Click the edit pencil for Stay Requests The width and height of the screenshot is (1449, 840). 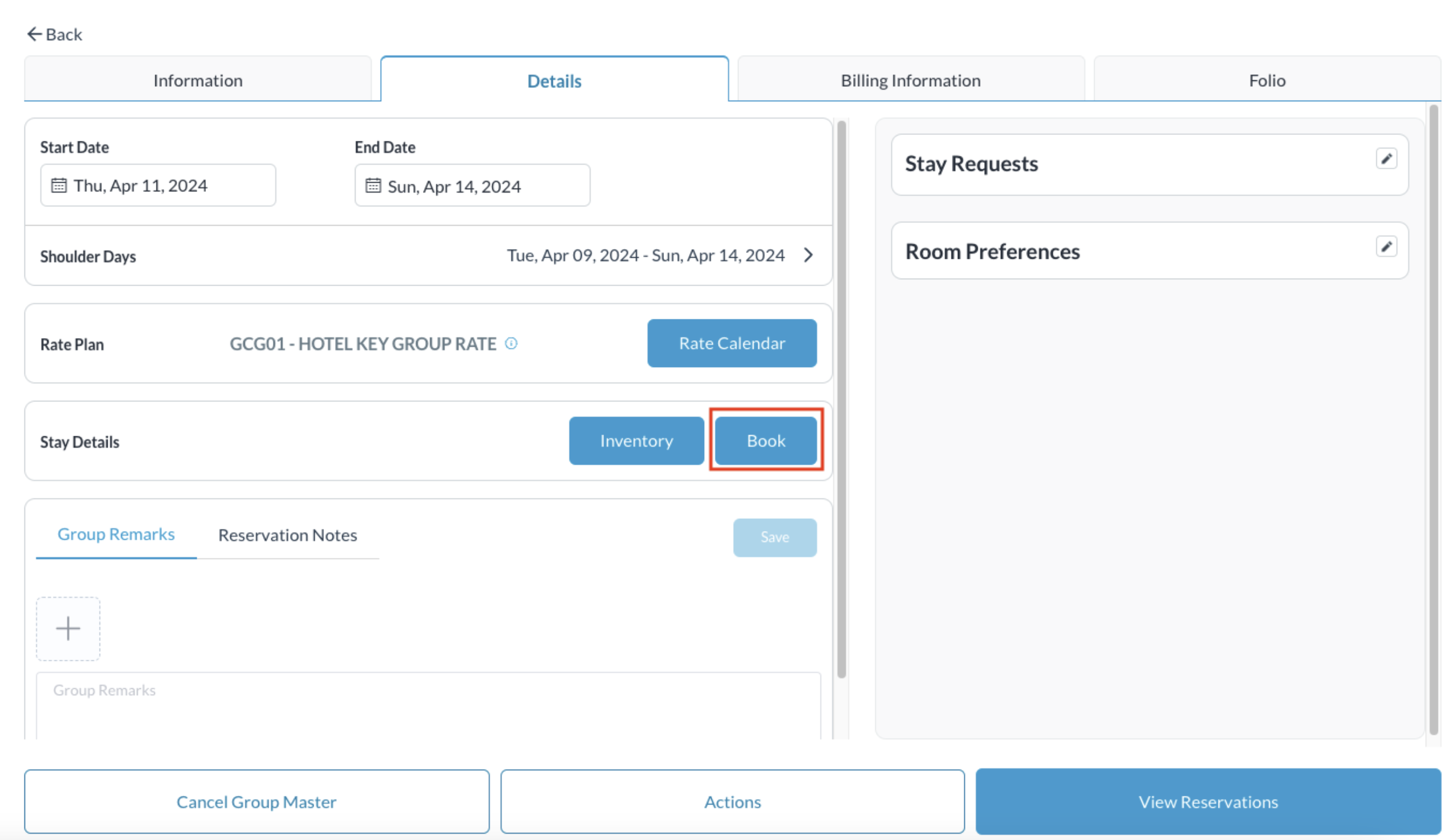click(x=1387, y=158)
